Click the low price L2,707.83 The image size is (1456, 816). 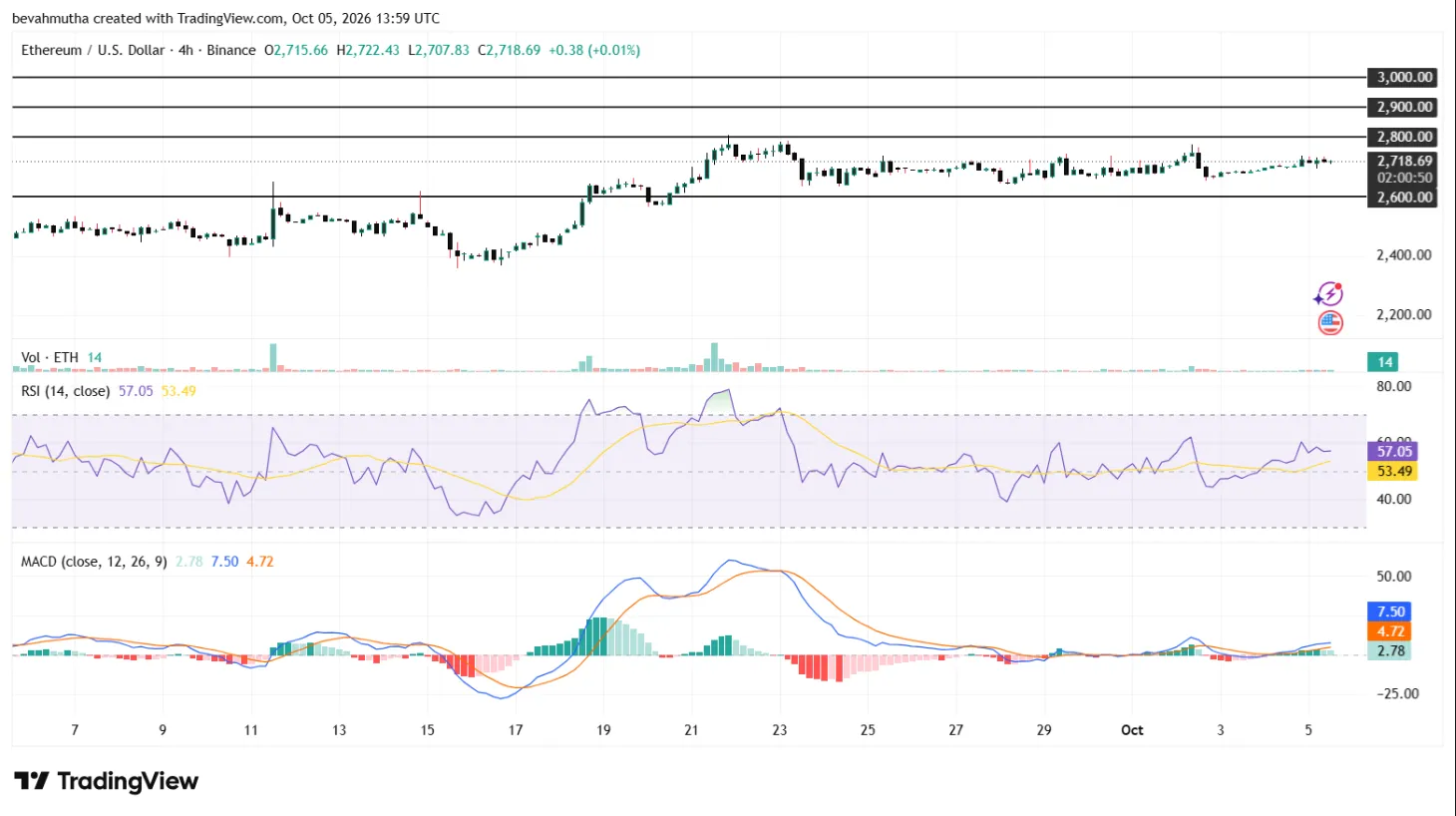pyautogui.click(x=439, y=50)
